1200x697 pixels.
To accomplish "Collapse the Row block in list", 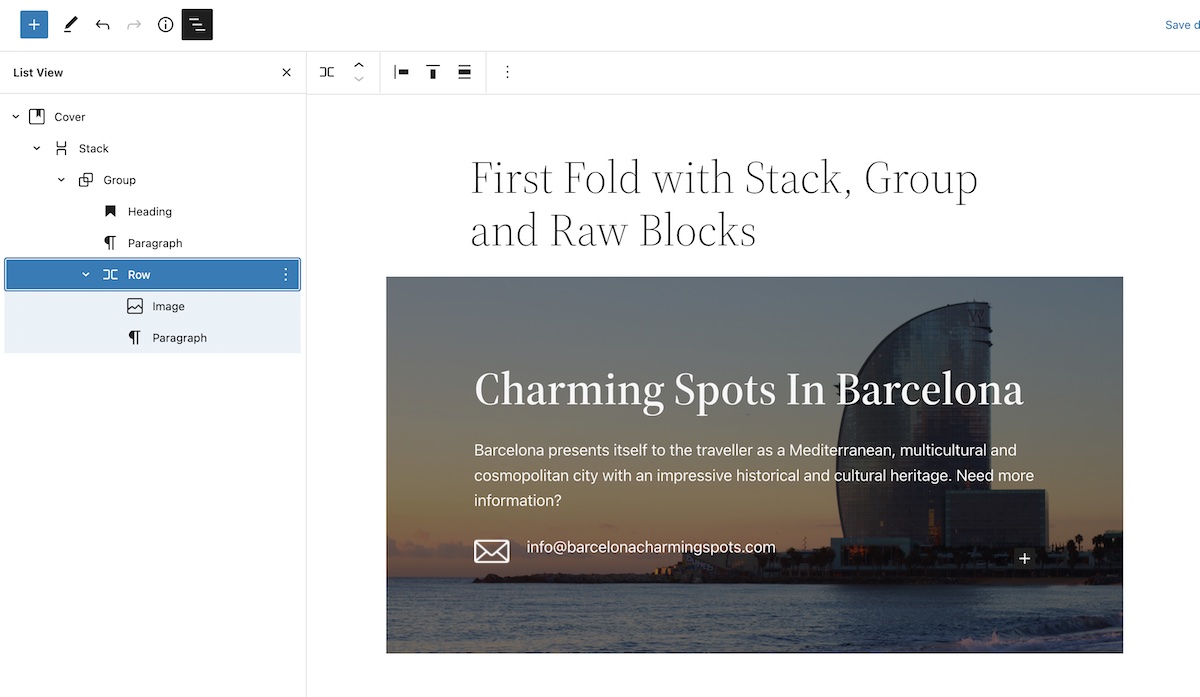I will 86,275.
